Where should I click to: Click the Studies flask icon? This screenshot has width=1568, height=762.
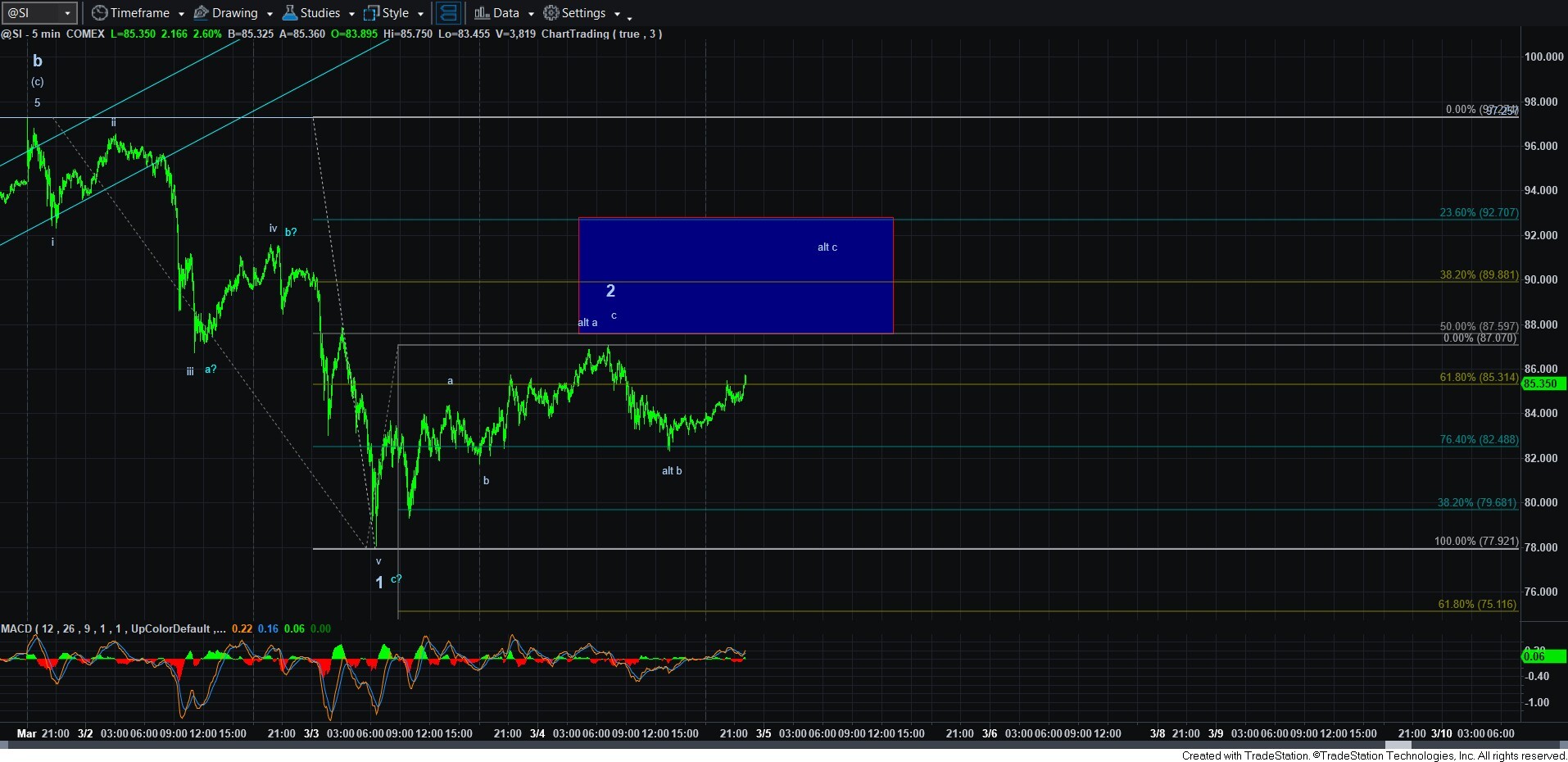coord(290,13)
